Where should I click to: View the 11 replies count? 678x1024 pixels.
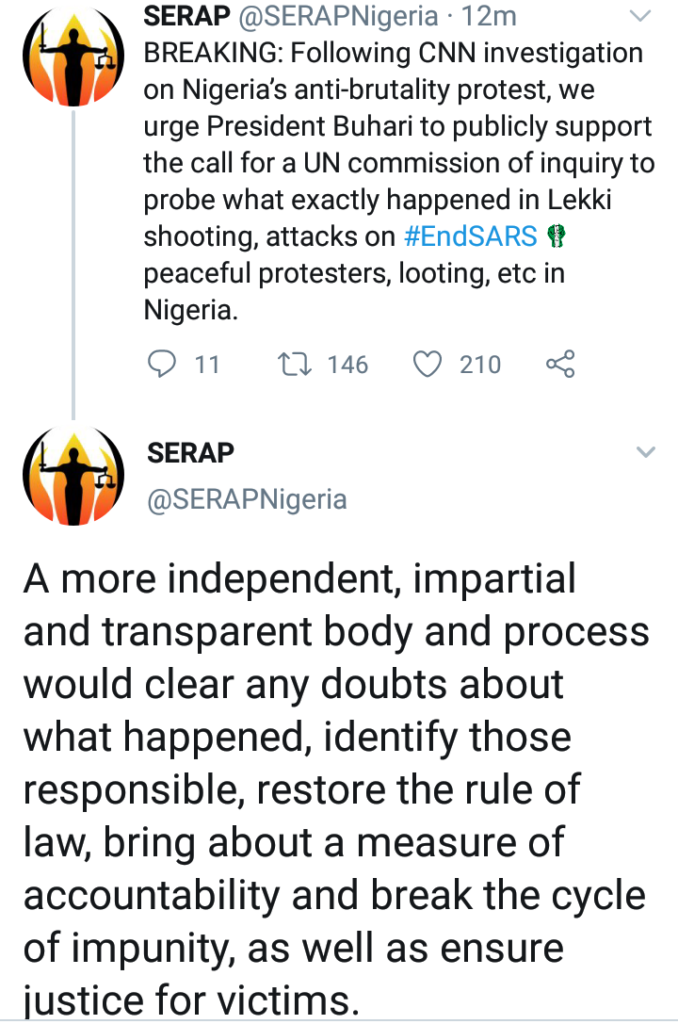[x=207, y=364]
